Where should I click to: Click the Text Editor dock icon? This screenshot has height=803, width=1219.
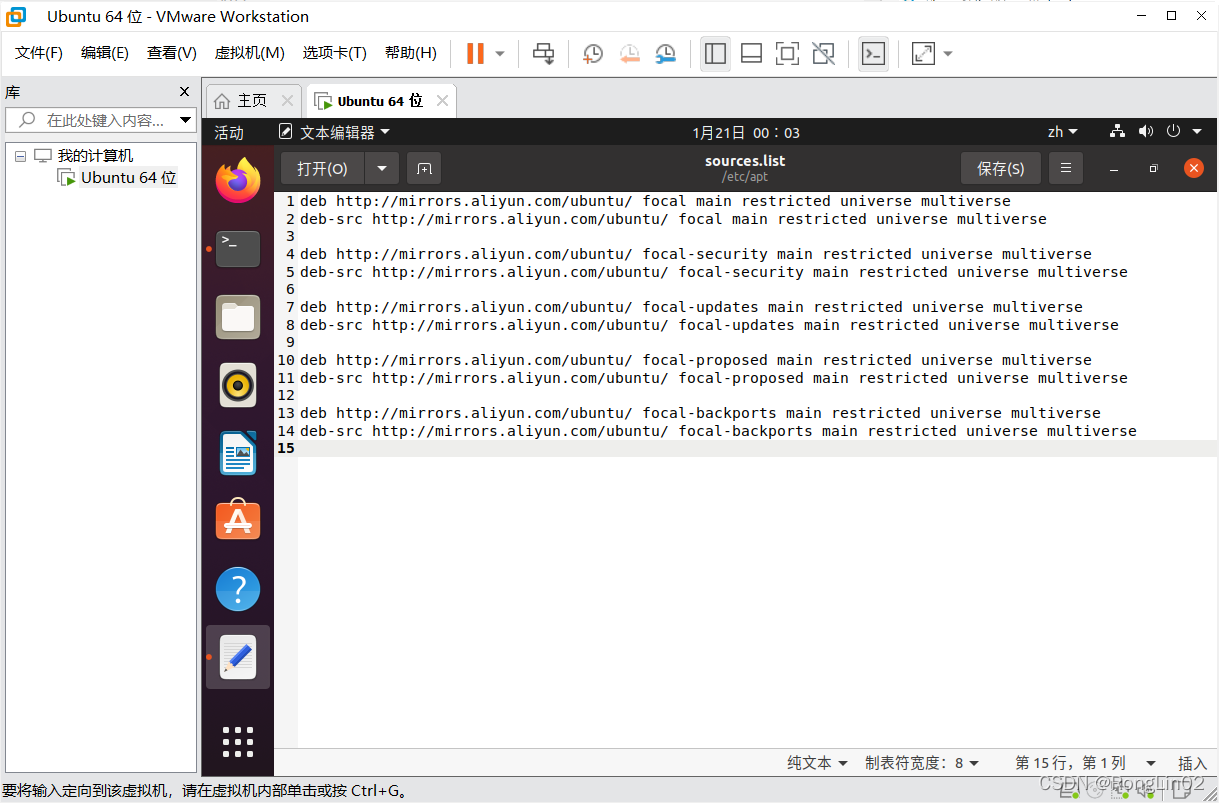[x=238, y=657]
